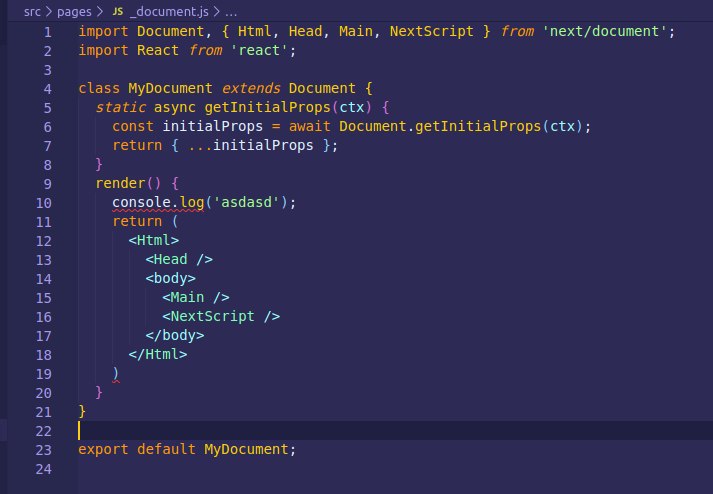Viewport: 713px width, 494px height.
Task: Click line number 10 in the gutter
Action: point(44,203)
